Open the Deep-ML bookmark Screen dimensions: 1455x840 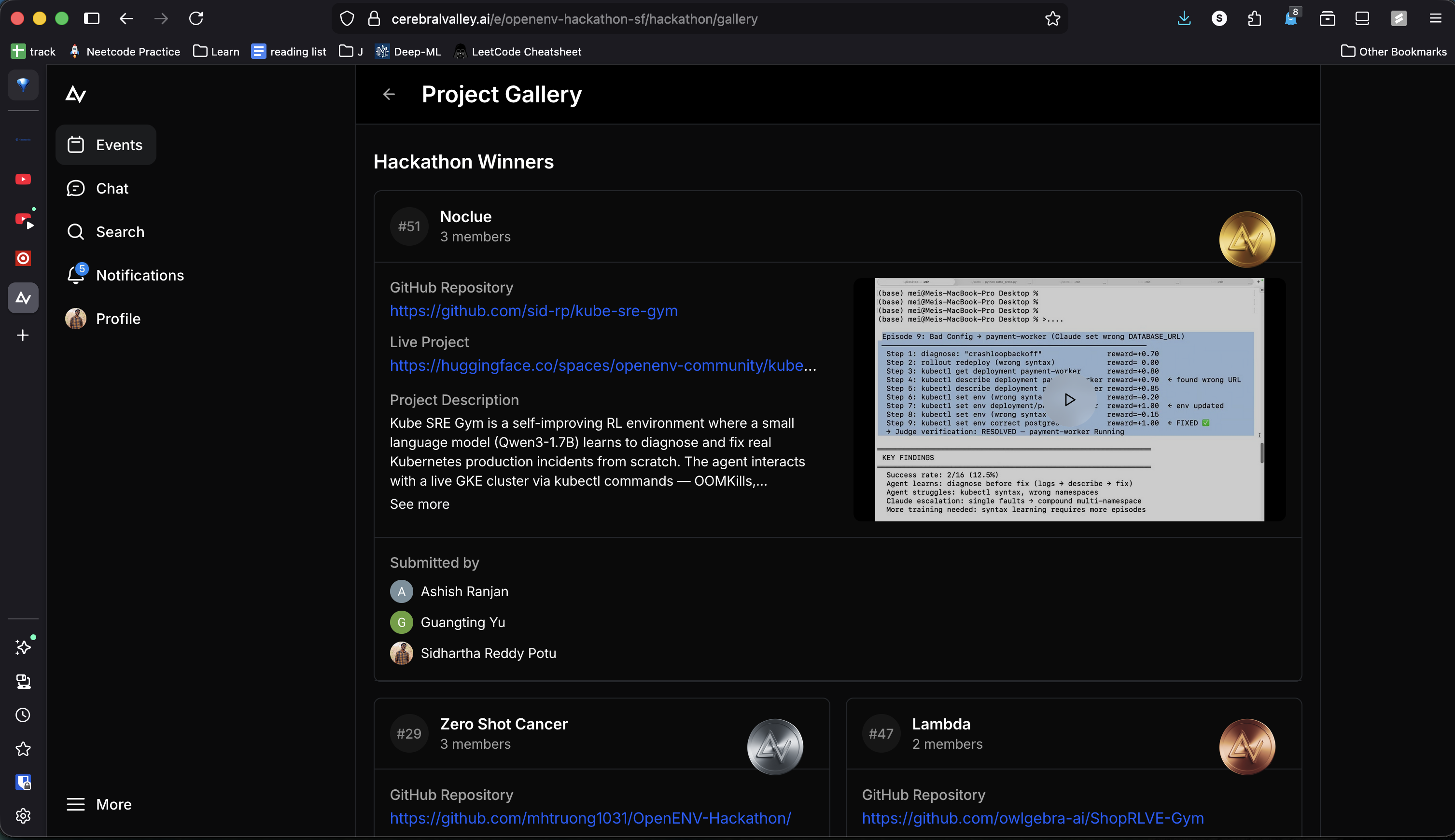408,51
